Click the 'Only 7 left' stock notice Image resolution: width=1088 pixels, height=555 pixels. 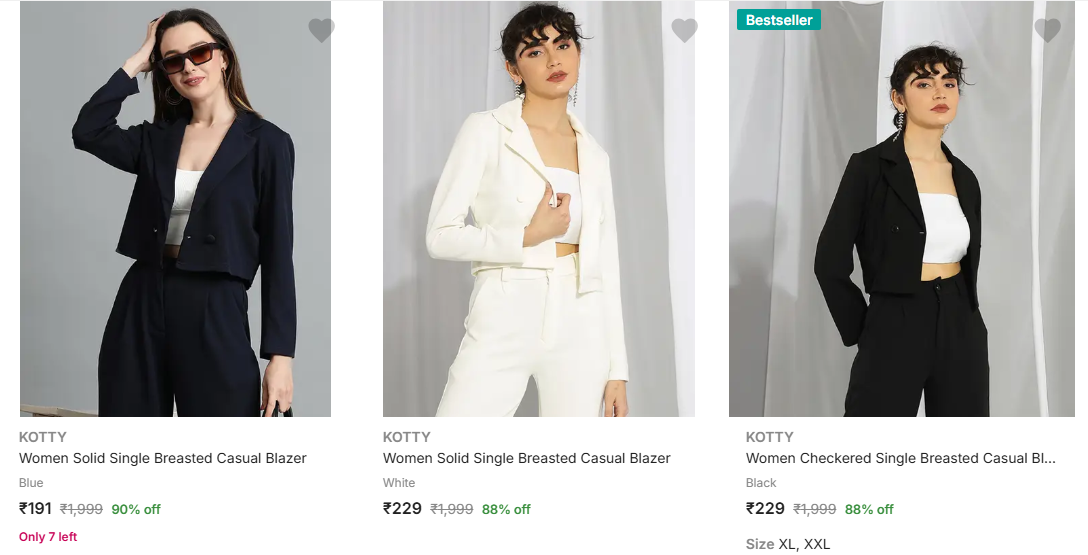tap(48, 537)
